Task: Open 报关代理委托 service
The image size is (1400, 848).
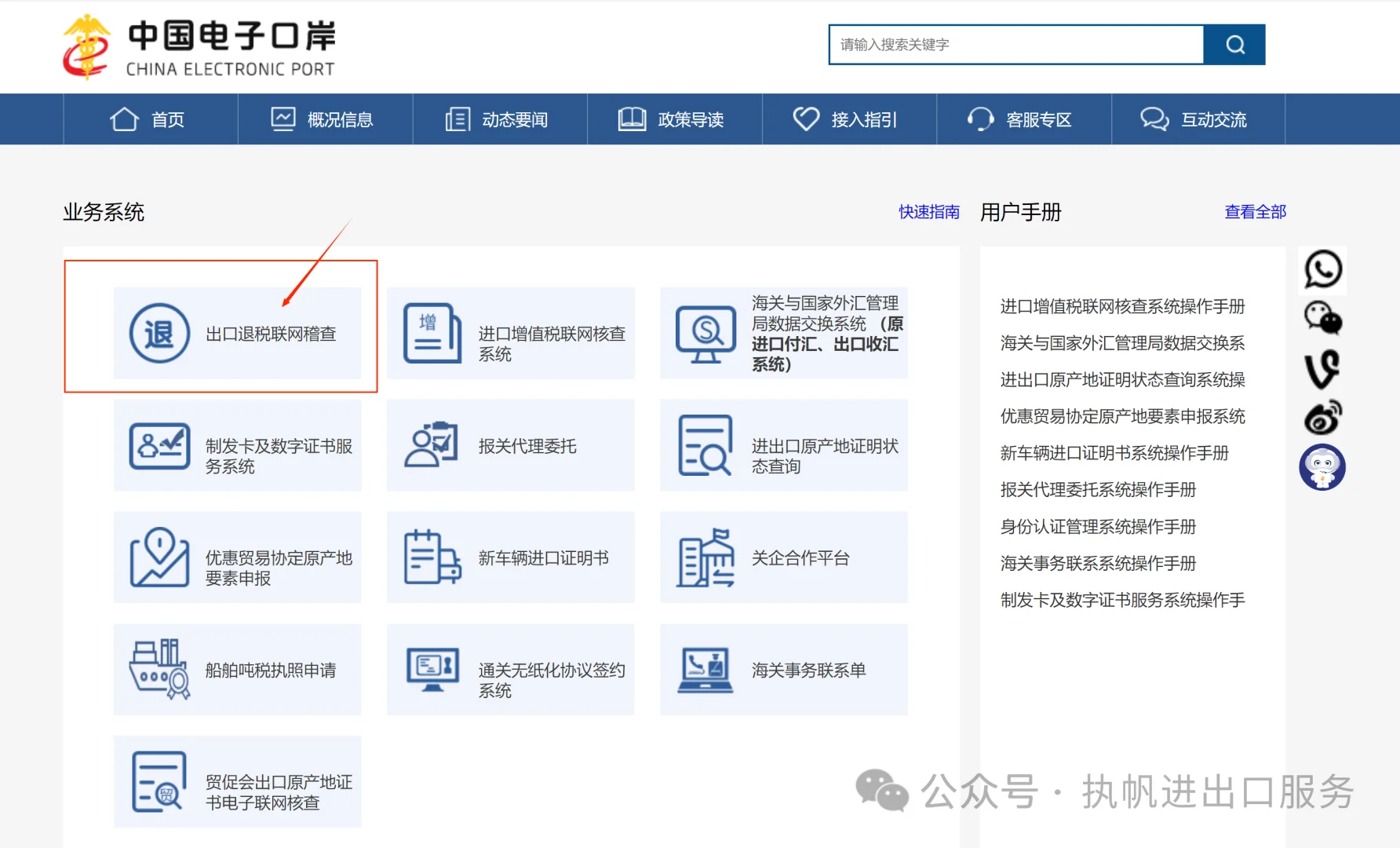Action: (510, 445)
